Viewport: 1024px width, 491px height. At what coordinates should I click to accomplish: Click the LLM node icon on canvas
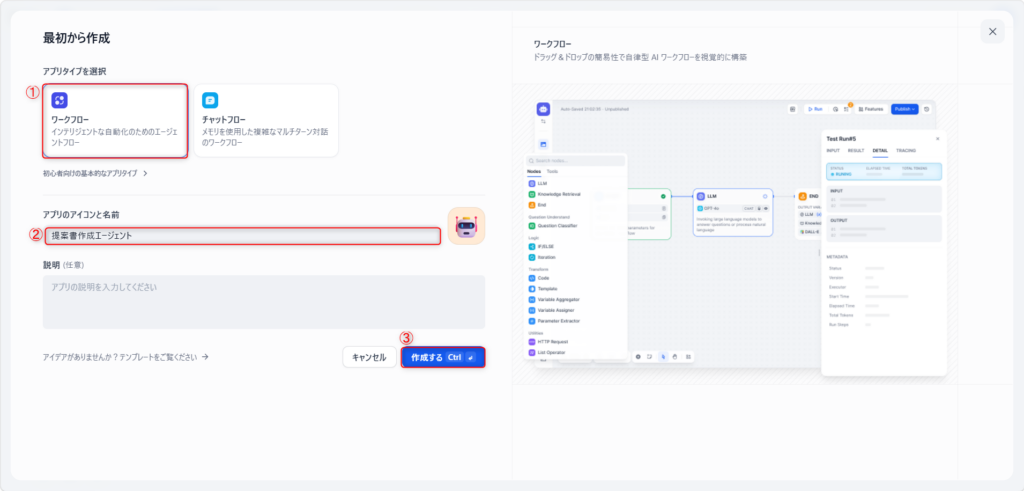(x=701, y=197)
